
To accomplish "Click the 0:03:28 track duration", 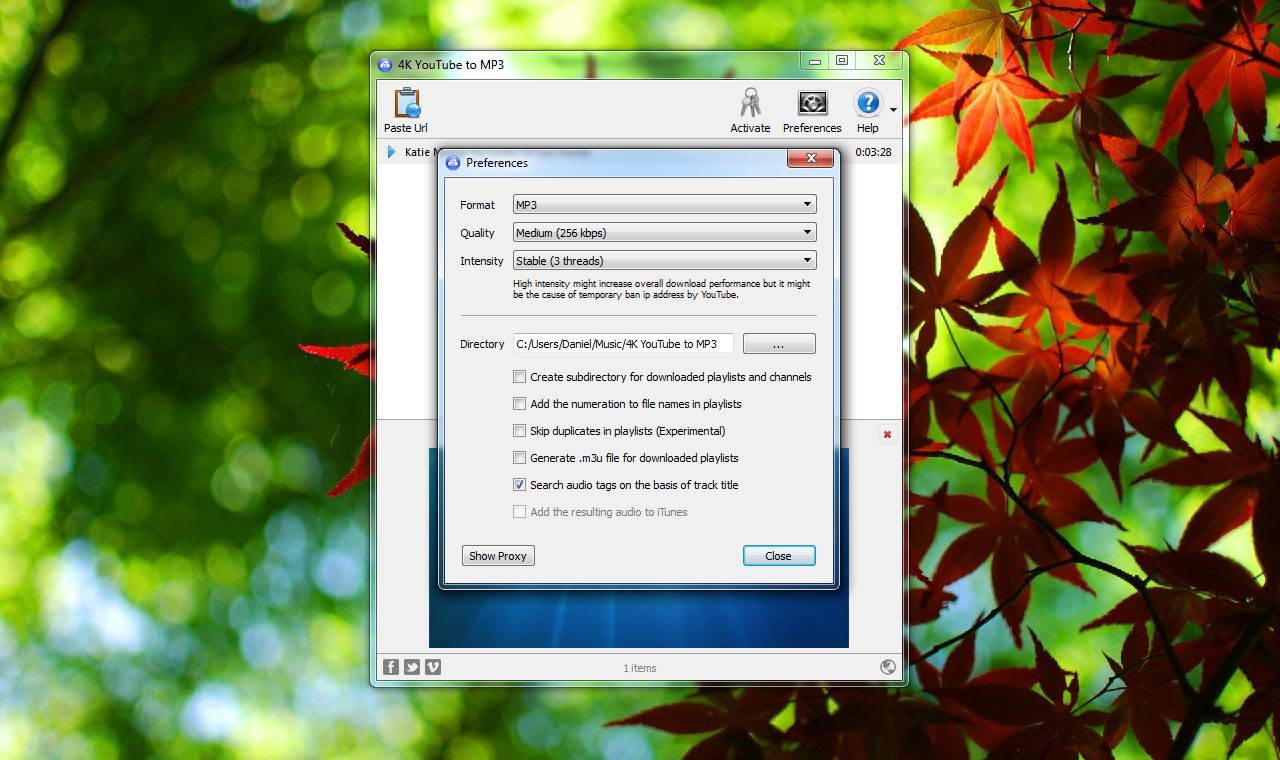I will point(873,152).
